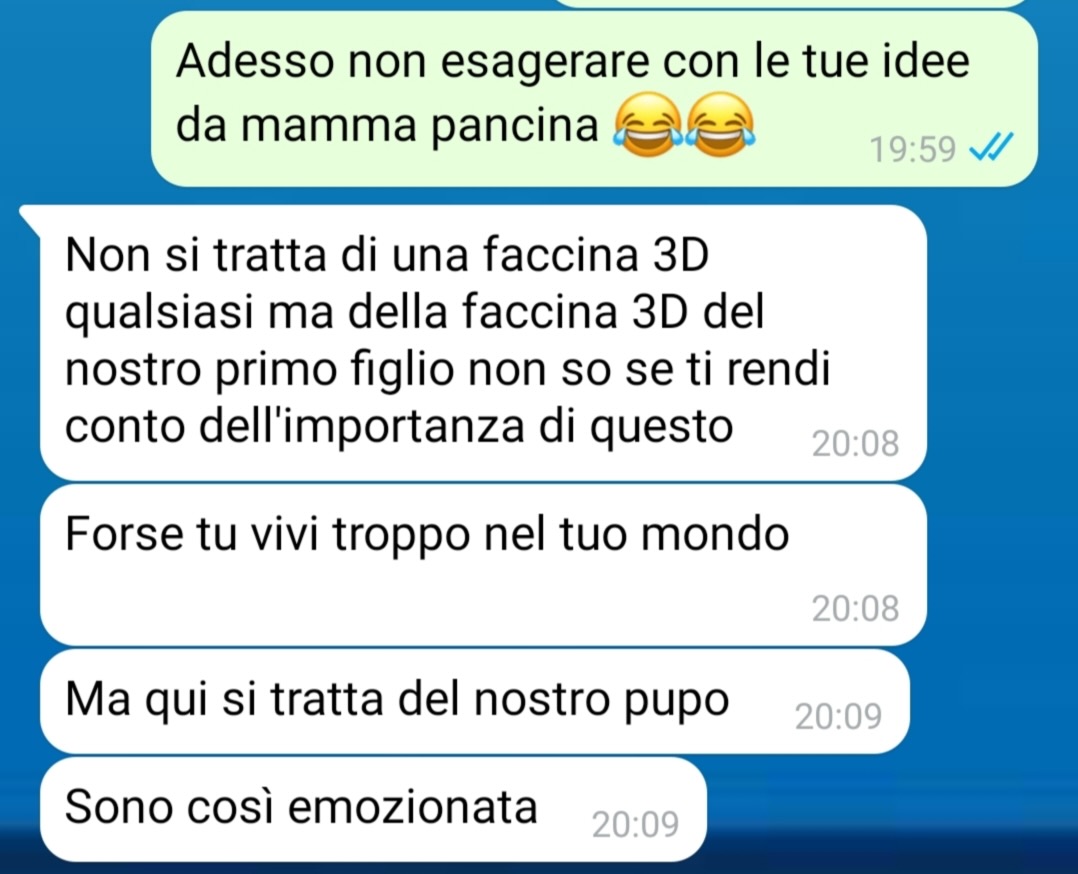The image size is (1078, 874).
Task: Tap the blue double-check read receipt
Action: (x=991, y=146)
